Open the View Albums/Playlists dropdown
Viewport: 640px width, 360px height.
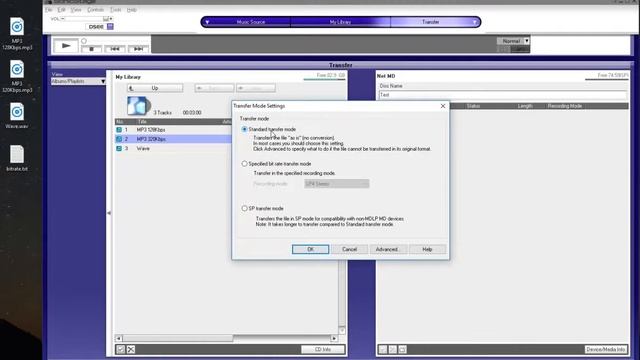(x=78, y=82)
